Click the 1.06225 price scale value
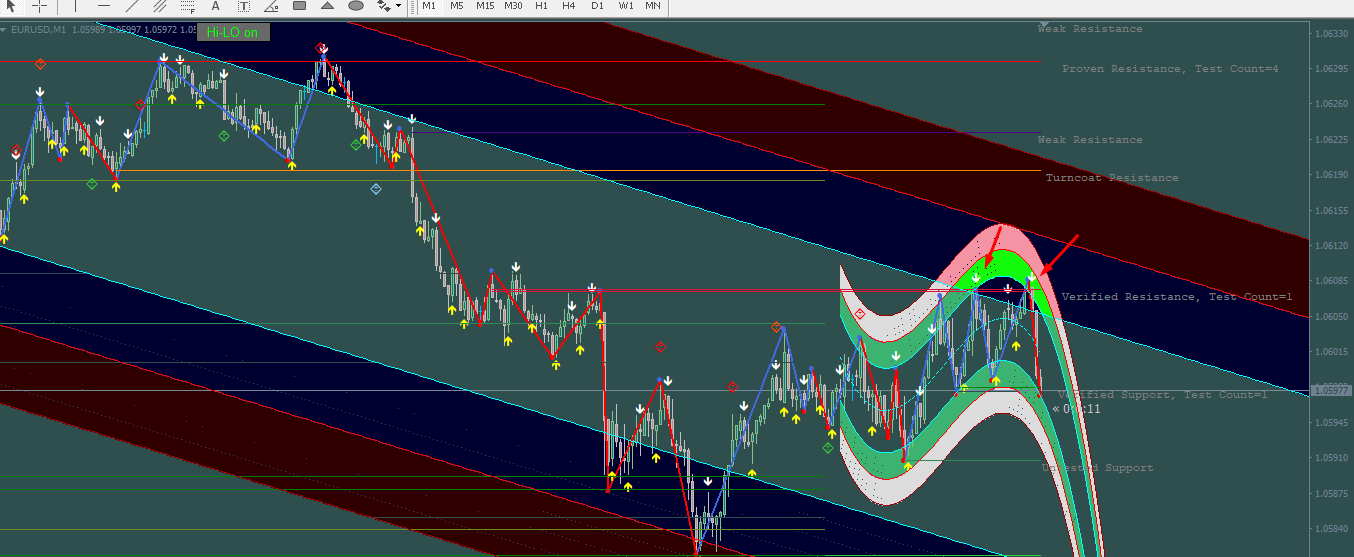1354x557 pixels. [x=1331, y=140]
